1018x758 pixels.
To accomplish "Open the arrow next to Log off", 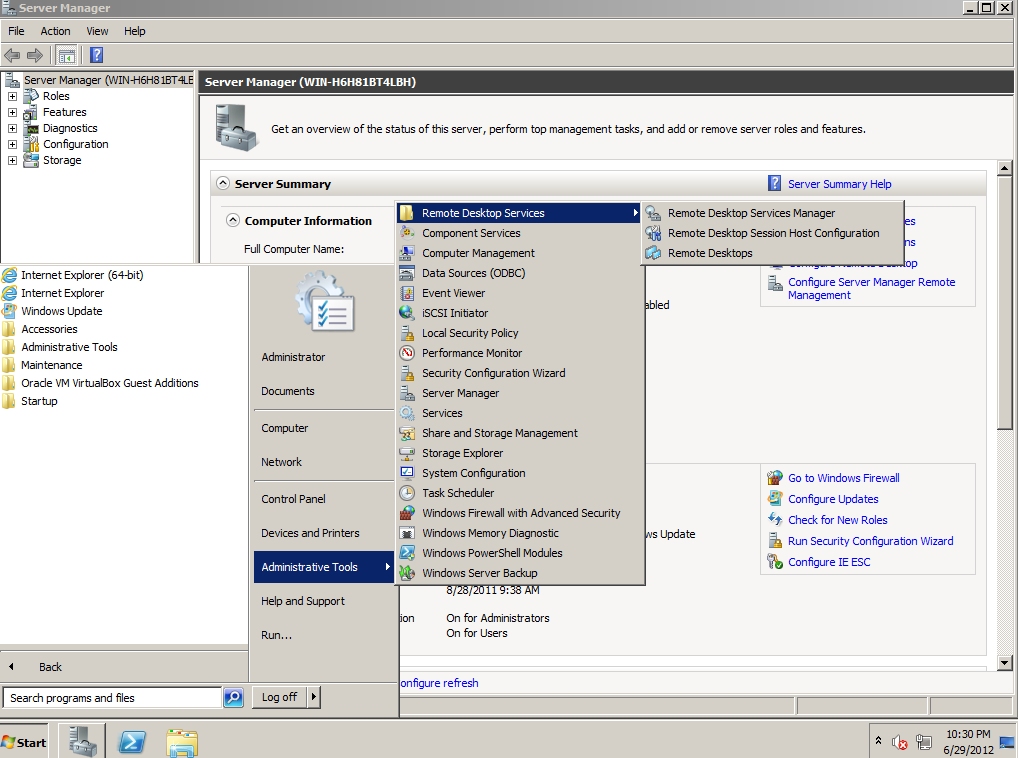I will pyautogui.click(x=314, y=697).
